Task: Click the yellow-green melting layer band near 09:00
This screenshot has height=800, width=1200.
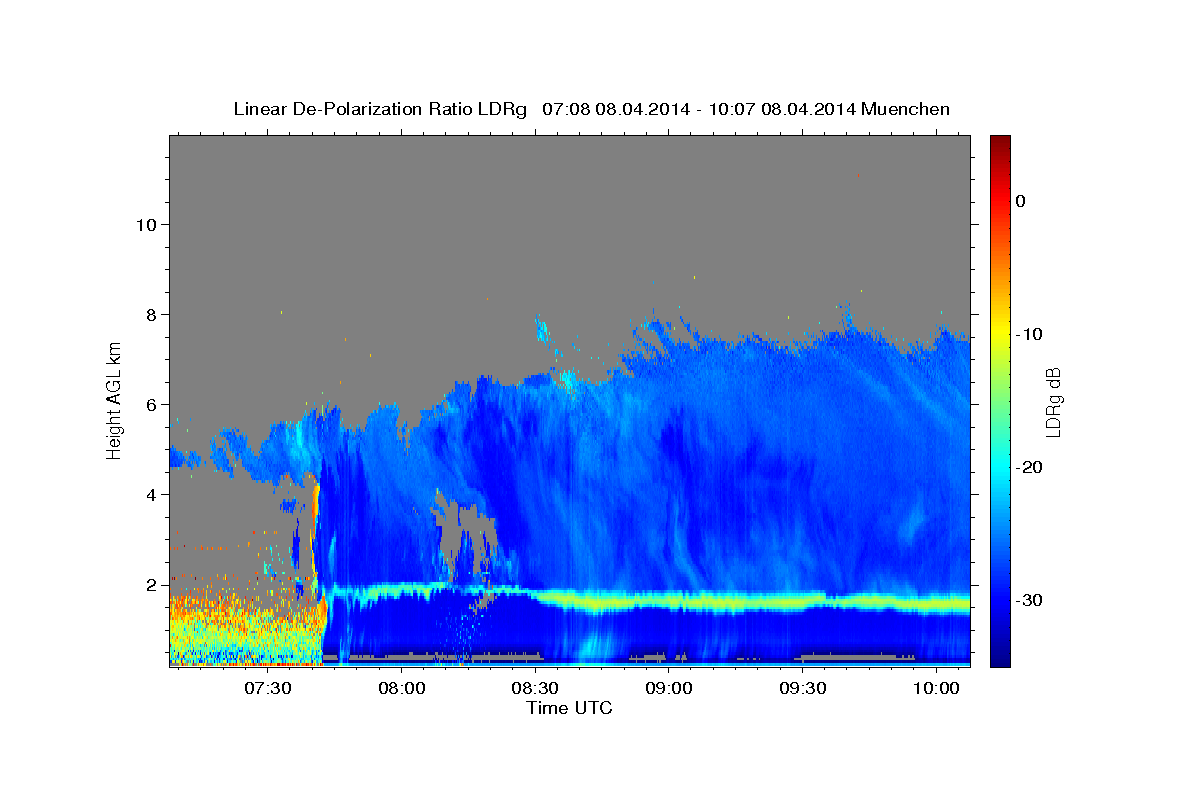Action: click(x=669, y=602)
